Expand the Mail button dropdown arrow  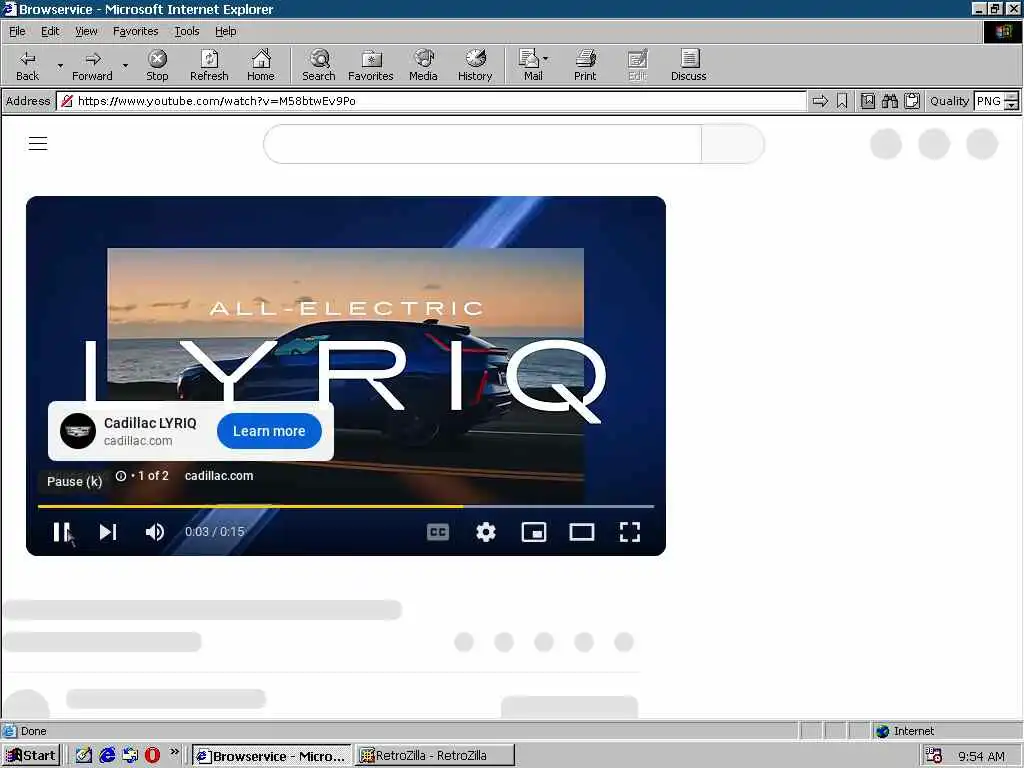point(546,59)
